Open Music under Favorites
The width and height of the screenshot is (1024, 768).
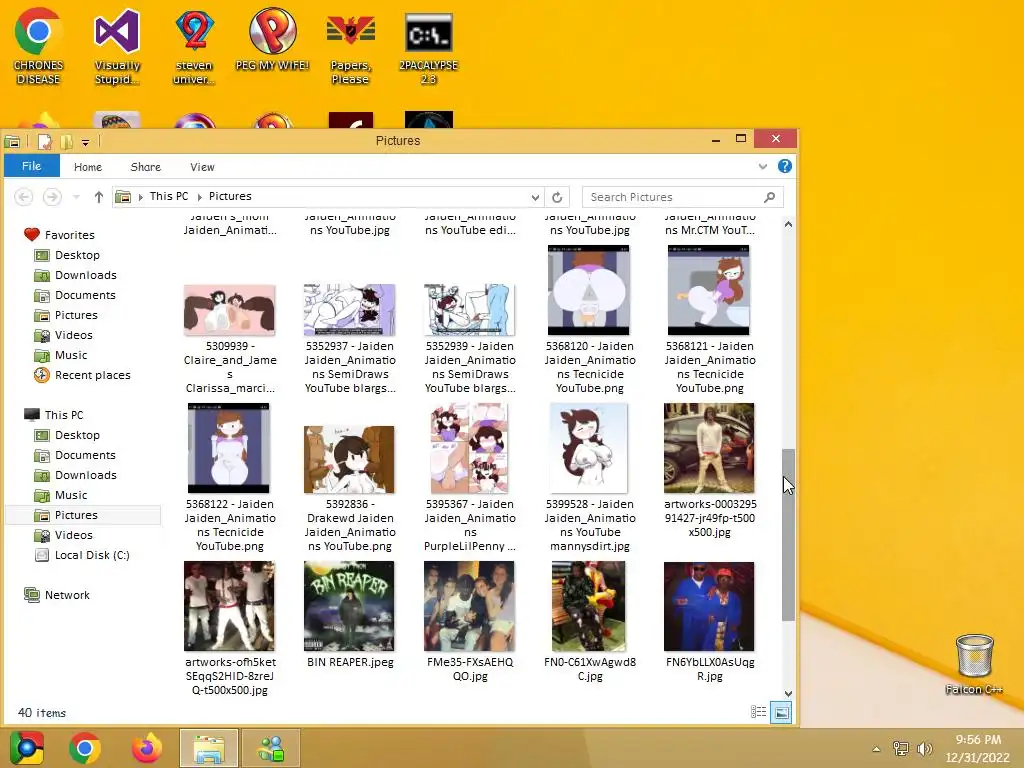click(x=71, y=355)
